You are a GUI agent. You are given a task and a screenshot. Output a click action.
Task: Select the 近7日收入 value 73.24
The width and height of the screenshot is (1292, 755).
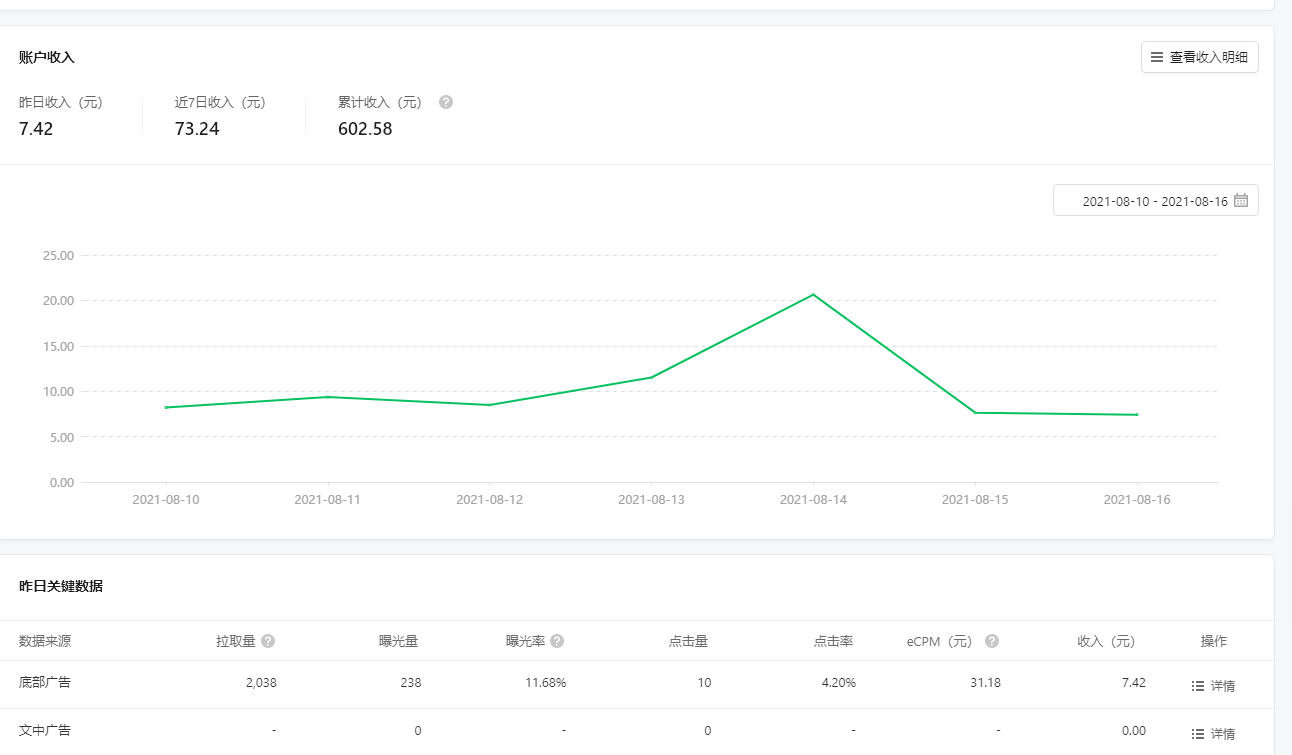197,129
